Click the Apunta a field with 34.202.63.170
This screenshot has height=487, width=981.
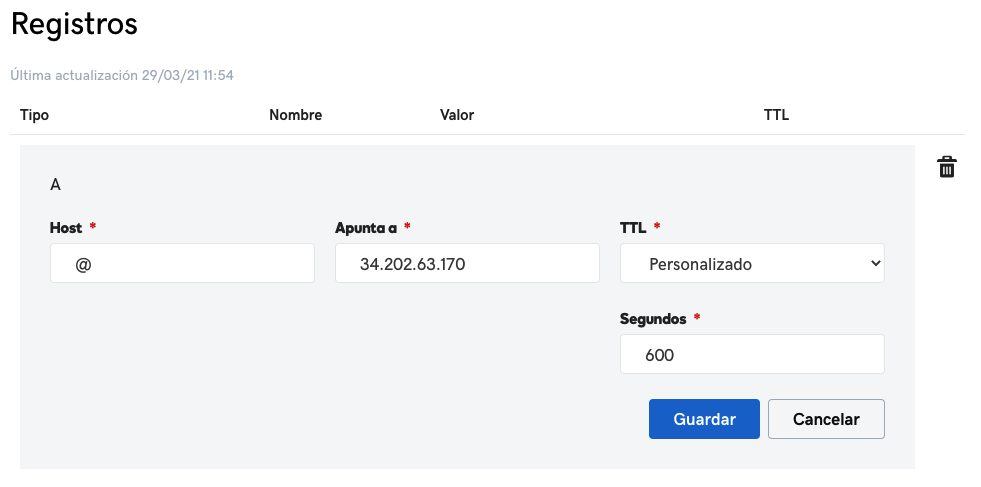coord(467,264)
